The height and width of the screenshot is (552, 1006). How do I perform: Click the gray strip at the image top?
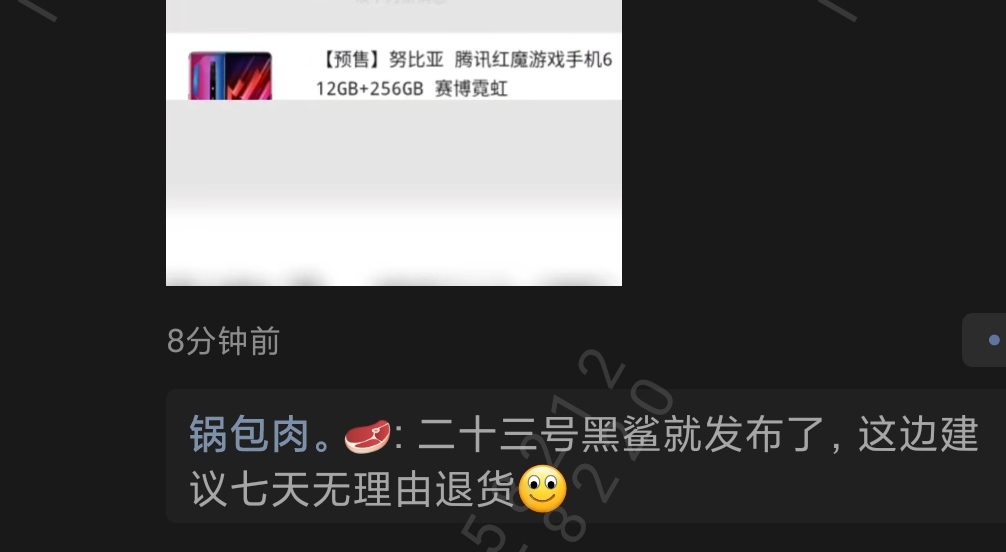(x=394, y=15)
